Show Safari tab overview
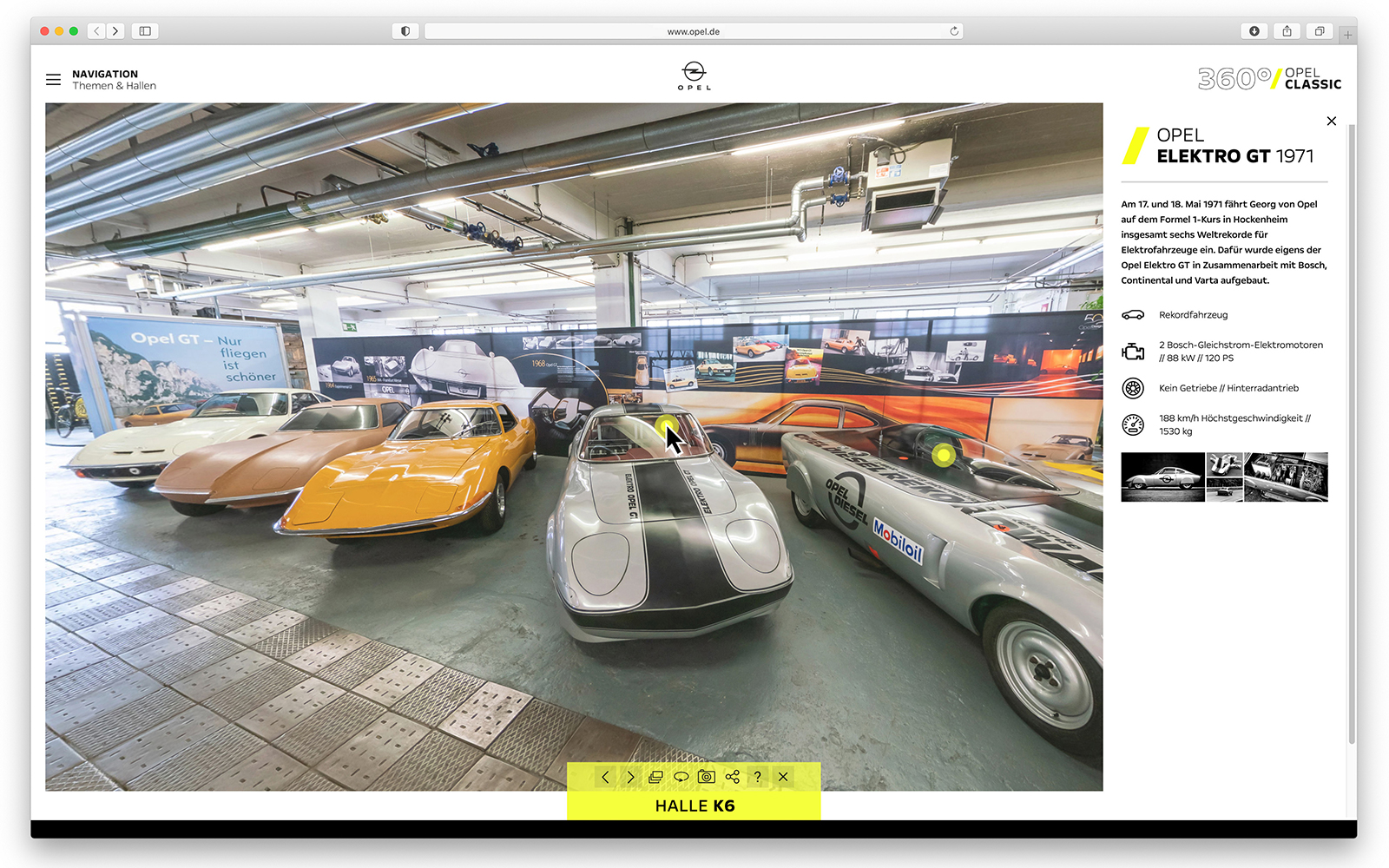The height and width of the screenshot is (868, 1389). point(1319,31)
